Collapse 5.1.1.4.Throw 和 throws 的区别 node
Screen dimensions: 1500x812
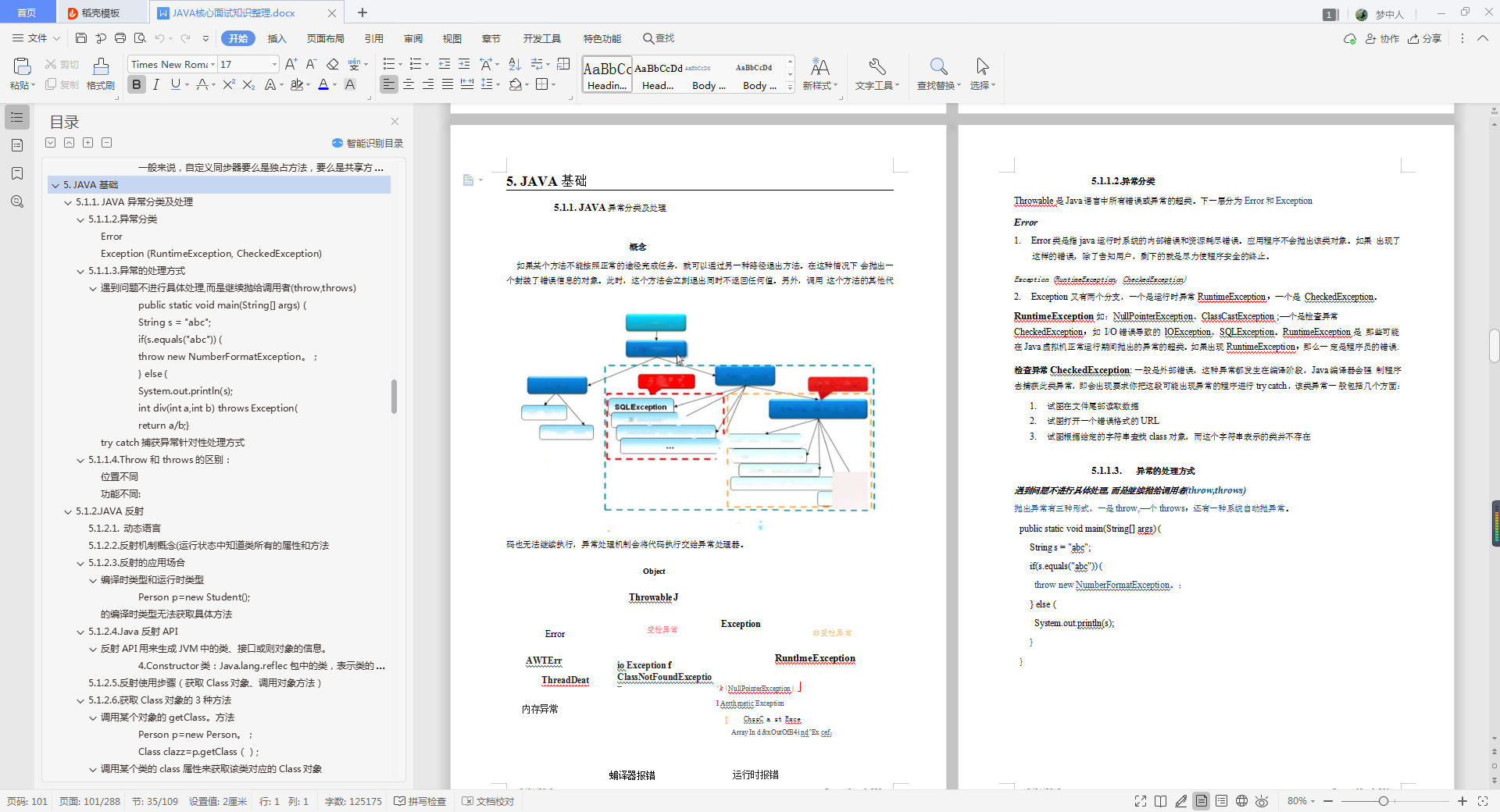(80, 460)
